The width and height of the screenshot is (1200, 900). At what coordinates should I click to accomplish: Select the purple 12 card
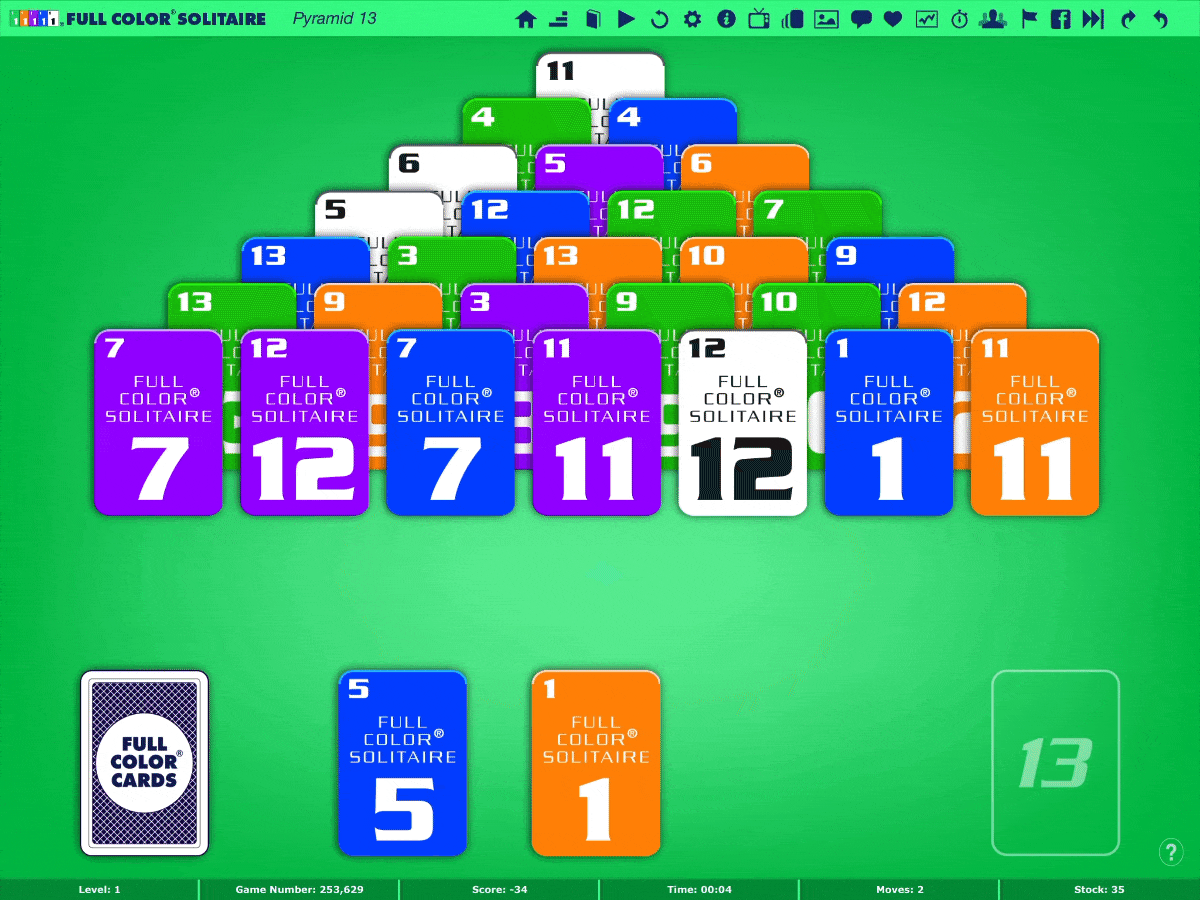(305, 423)
